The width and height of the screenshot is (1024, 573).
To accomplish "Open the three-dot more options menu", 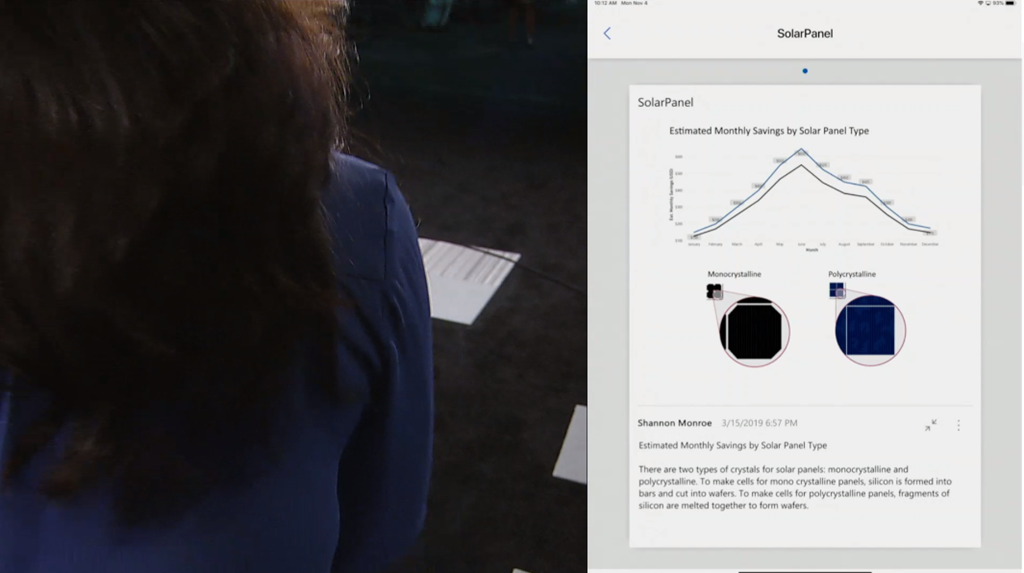I will point(959,425).
